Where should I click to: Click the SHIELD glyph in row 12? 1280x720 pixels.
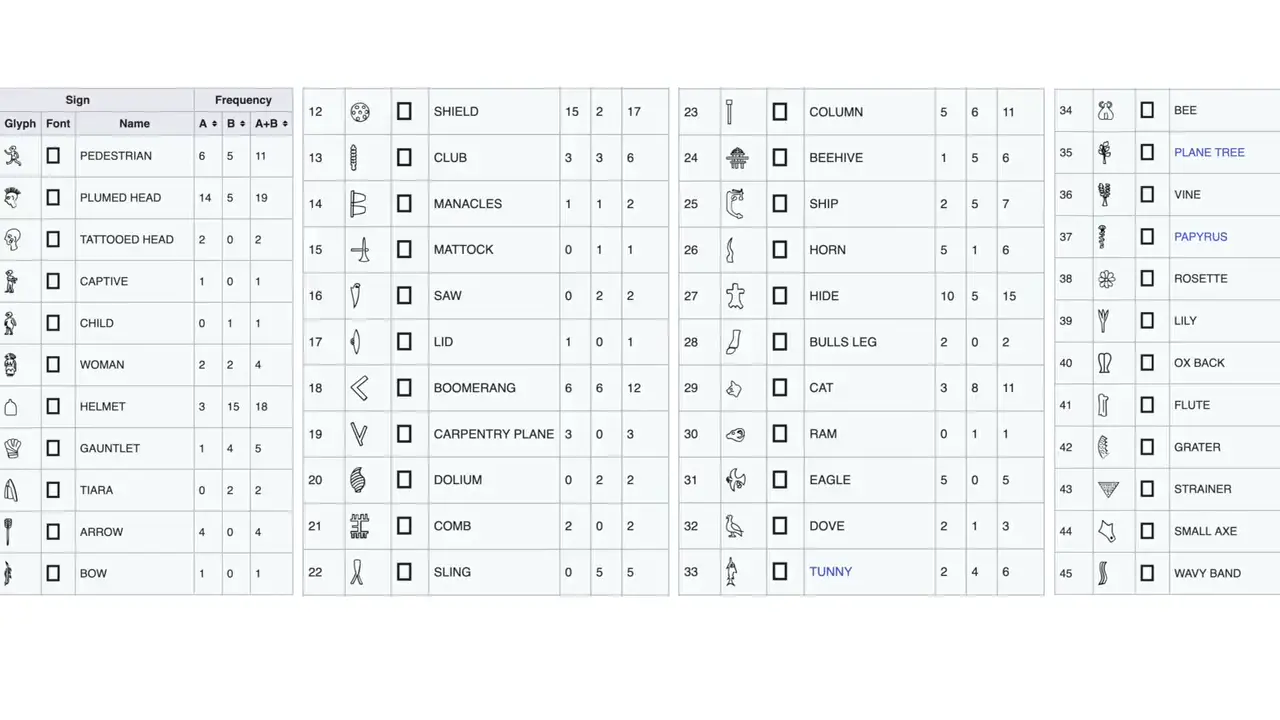[361, 112]
